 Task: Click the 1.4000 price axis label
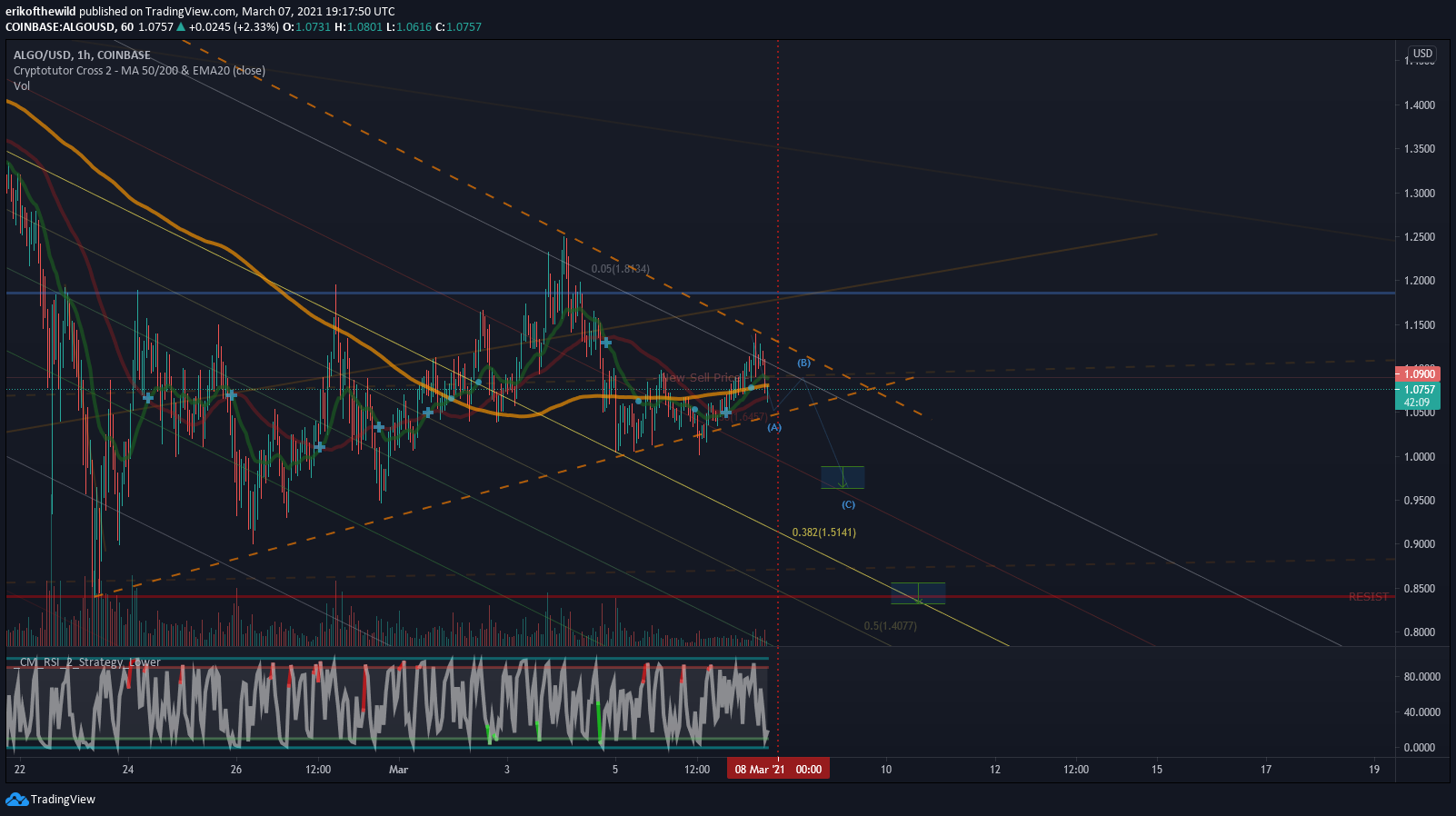1420,105
